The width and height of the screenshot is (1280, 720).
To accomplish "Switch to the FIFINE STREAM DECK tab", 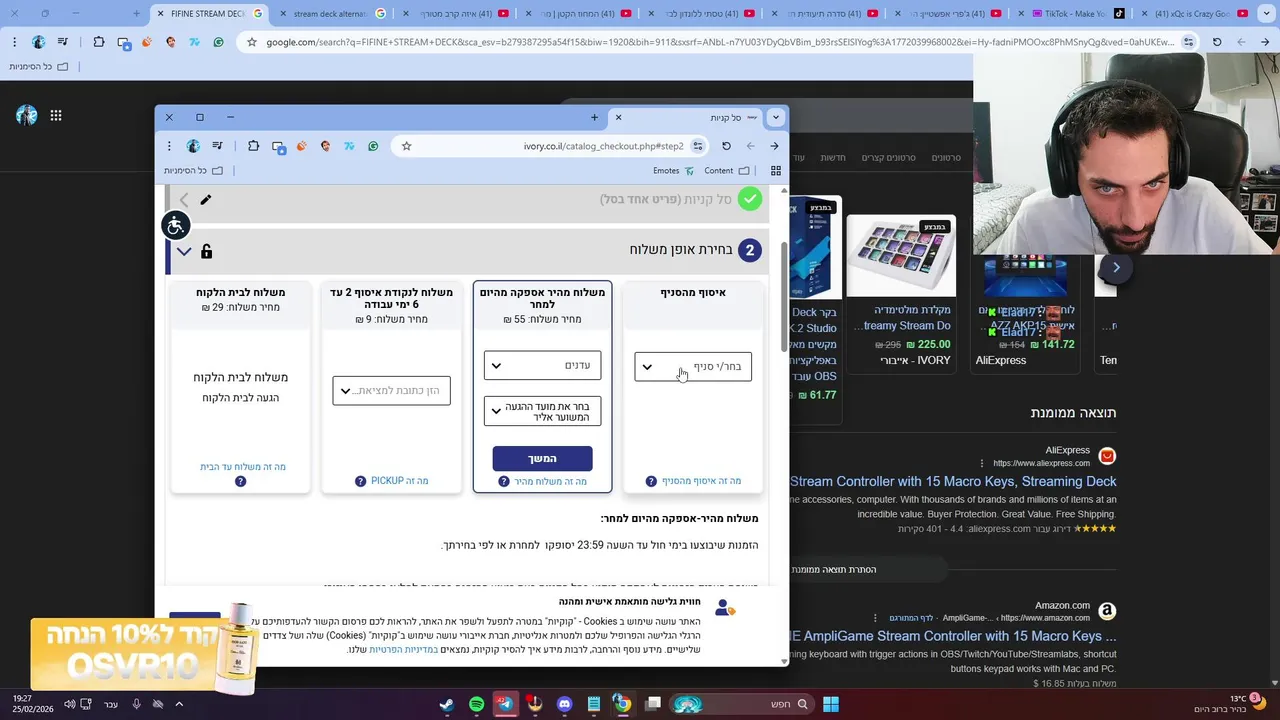I will (x=207, y=14).
